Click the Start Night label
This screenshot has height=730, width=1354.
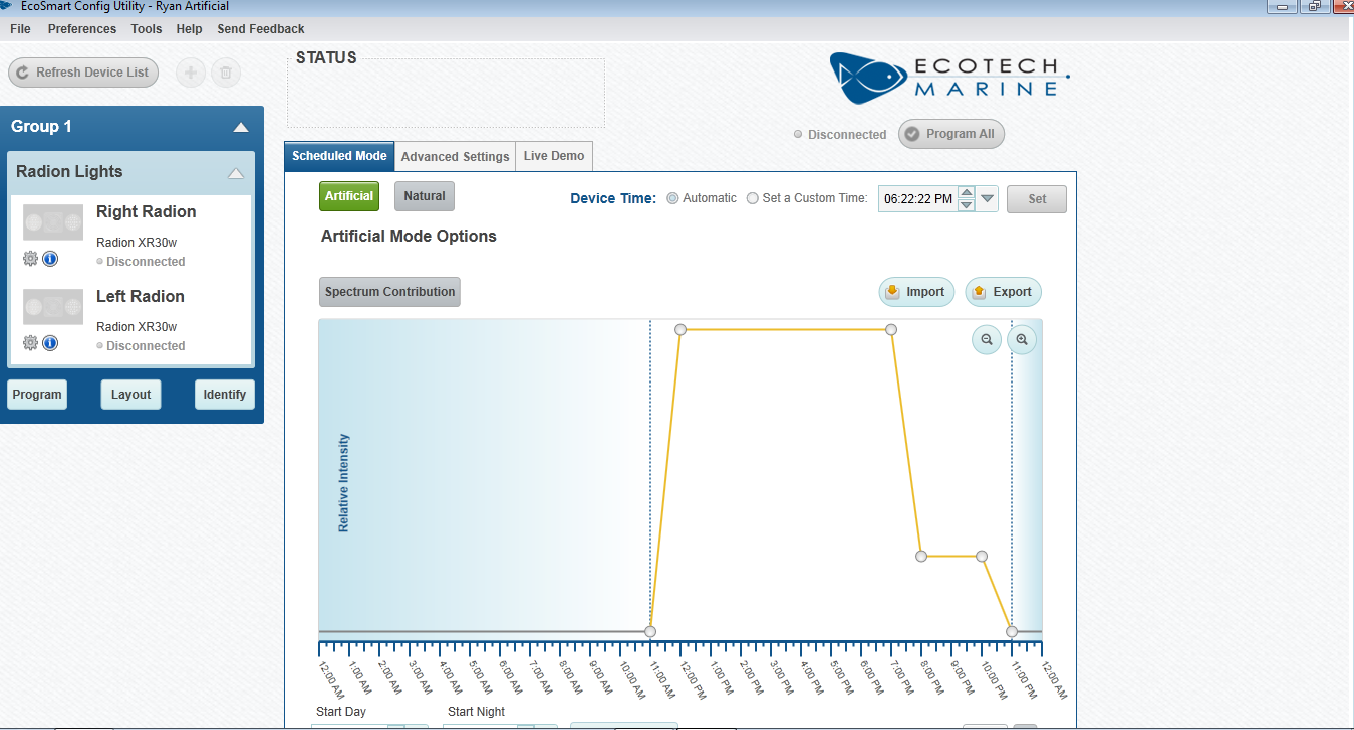tap(477, 712)
